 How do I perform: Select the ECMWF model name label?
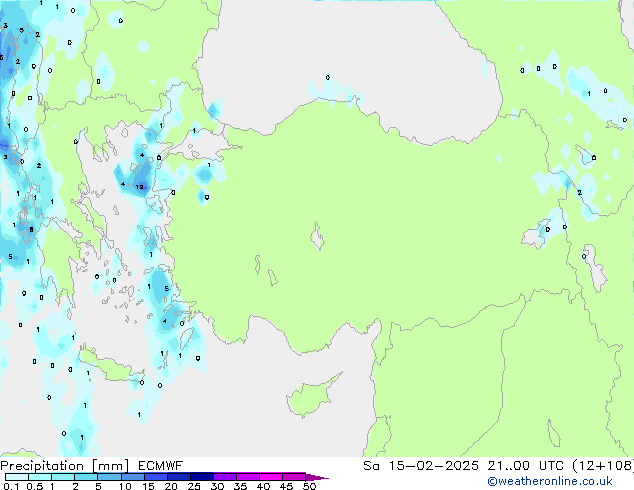[160, 466]
